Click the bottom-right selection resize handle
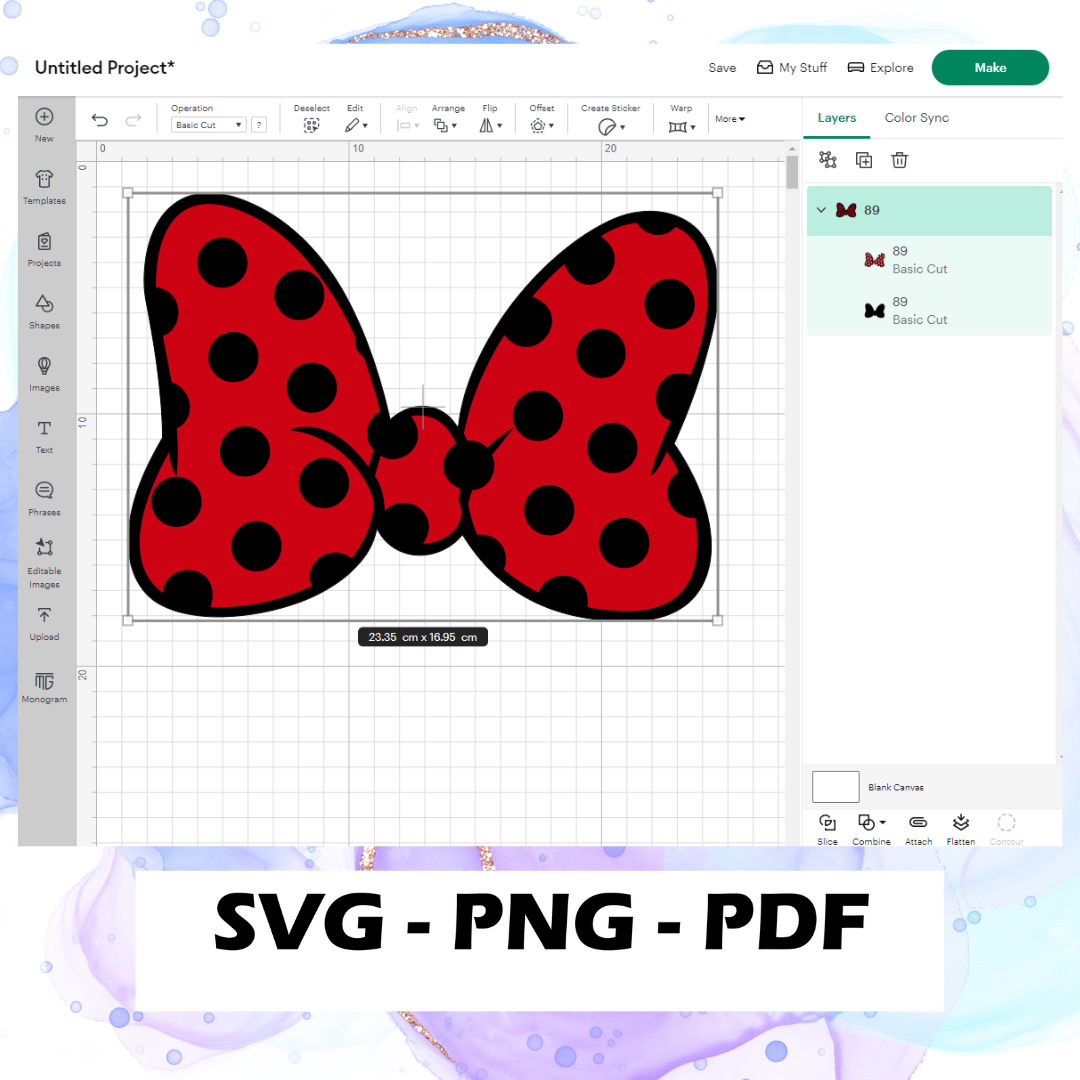This screenshot has height=1080, width=1080. [718, 620]
